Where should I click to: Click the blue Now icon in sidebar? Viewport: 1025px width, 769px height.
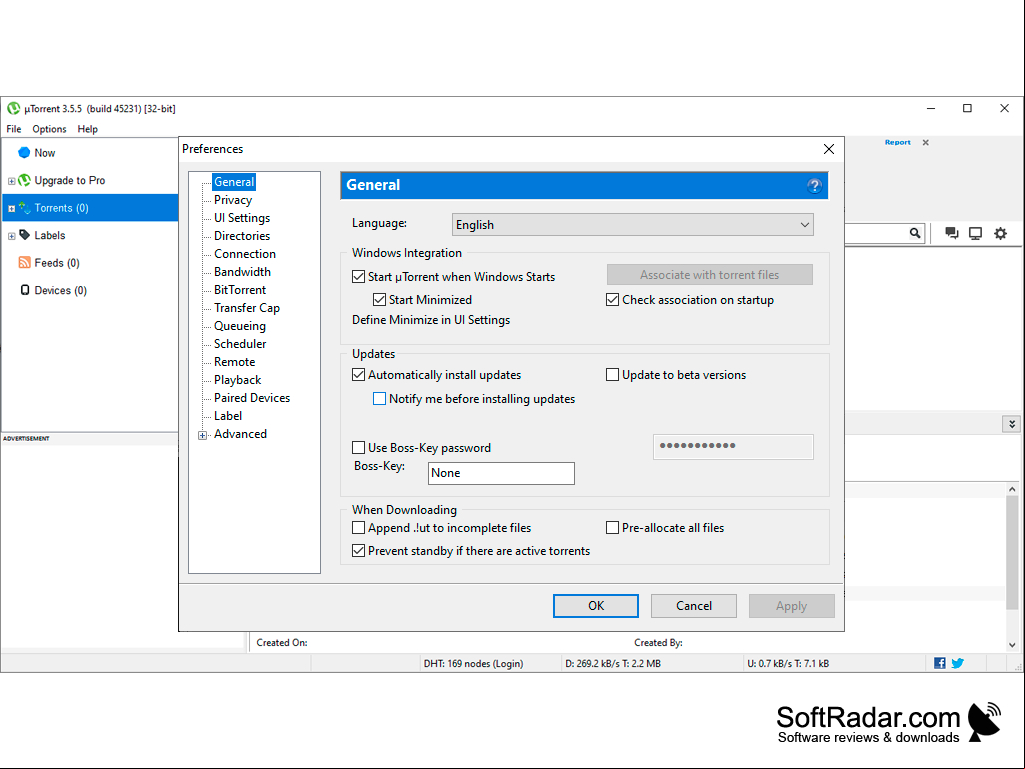pyautogui.click(x=24, y=152)
